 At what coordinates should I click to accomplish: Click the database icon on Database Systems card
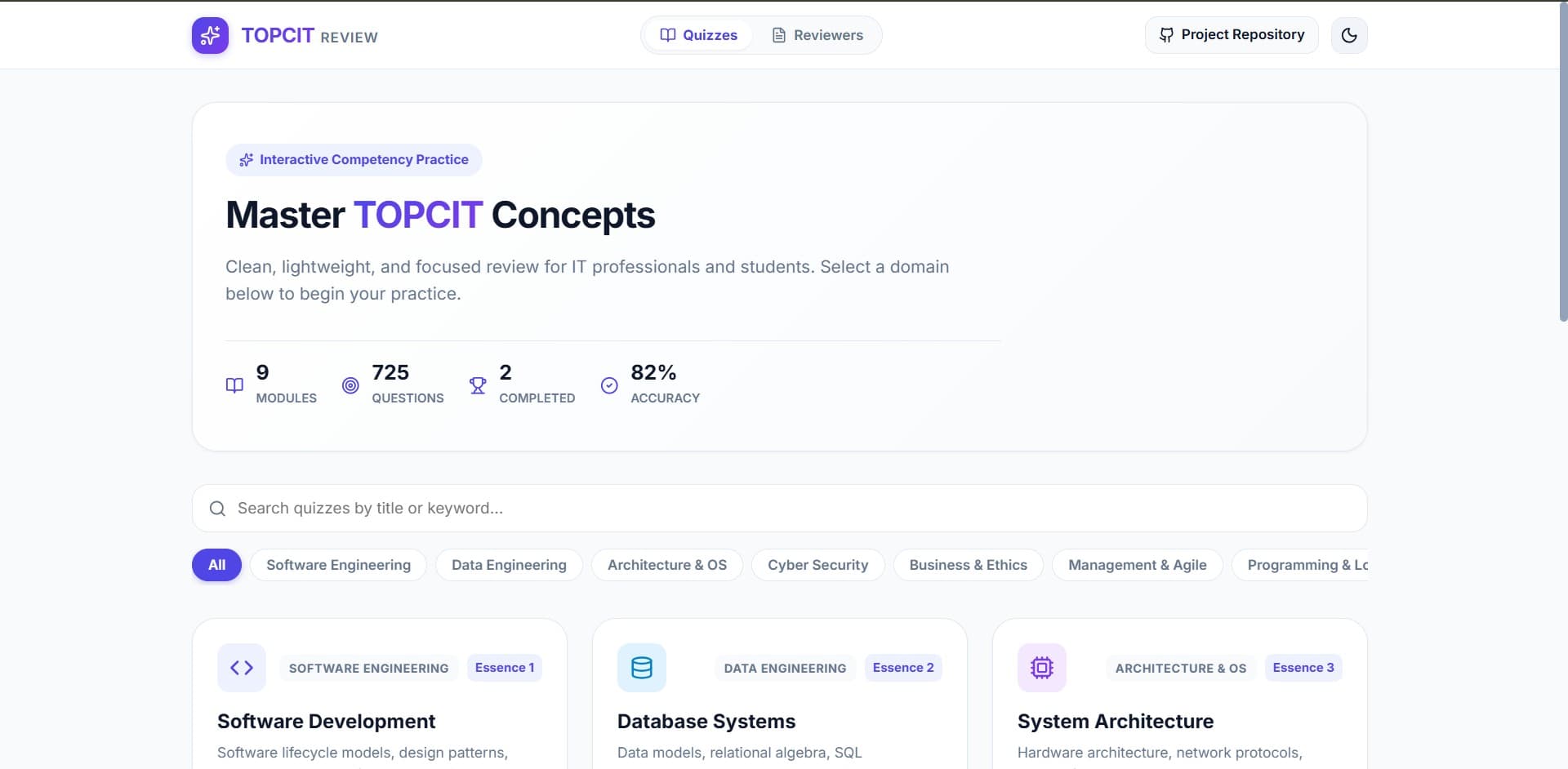[642, 668]
